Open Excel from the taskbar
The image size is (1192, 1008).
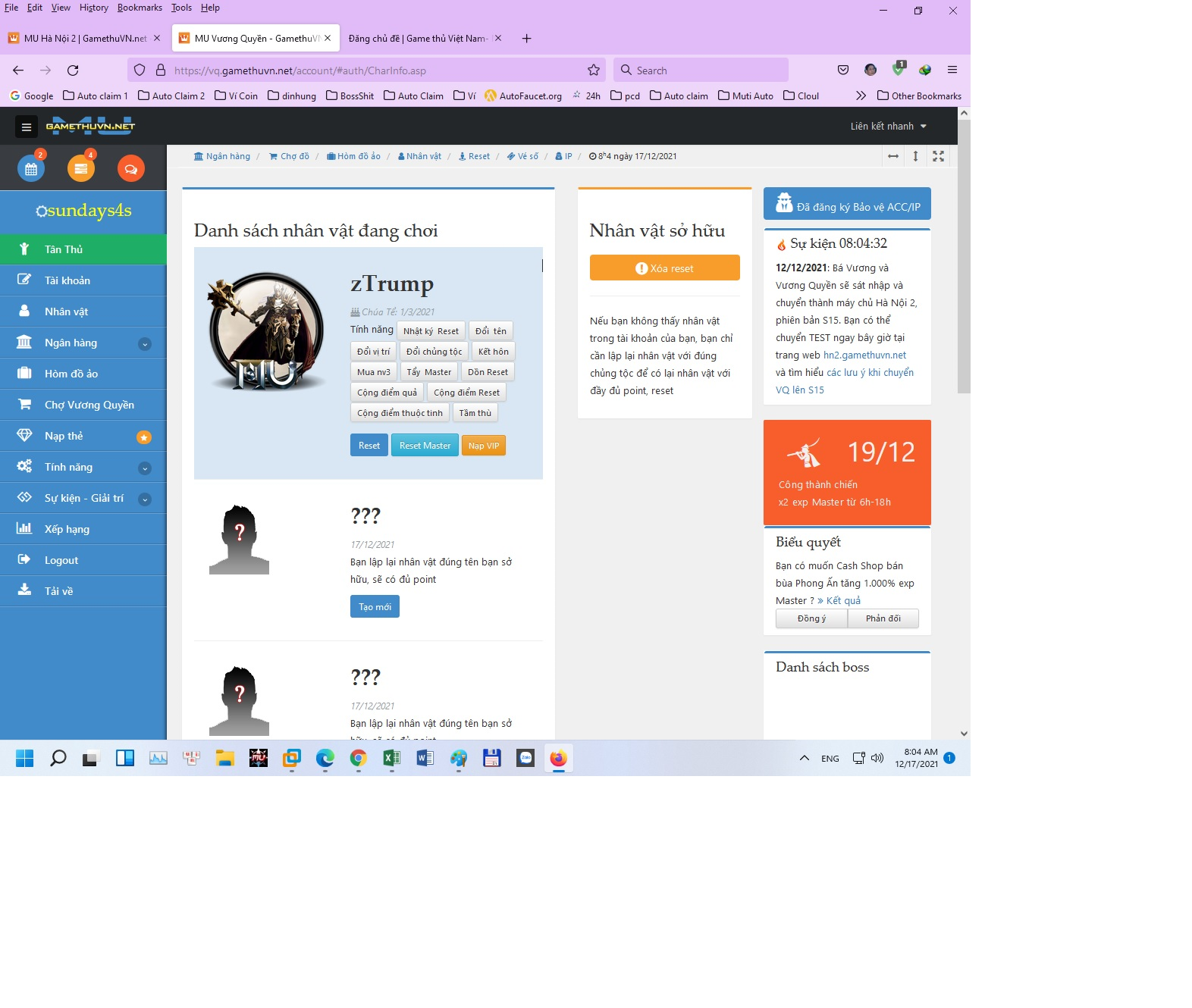click(391, 758)
